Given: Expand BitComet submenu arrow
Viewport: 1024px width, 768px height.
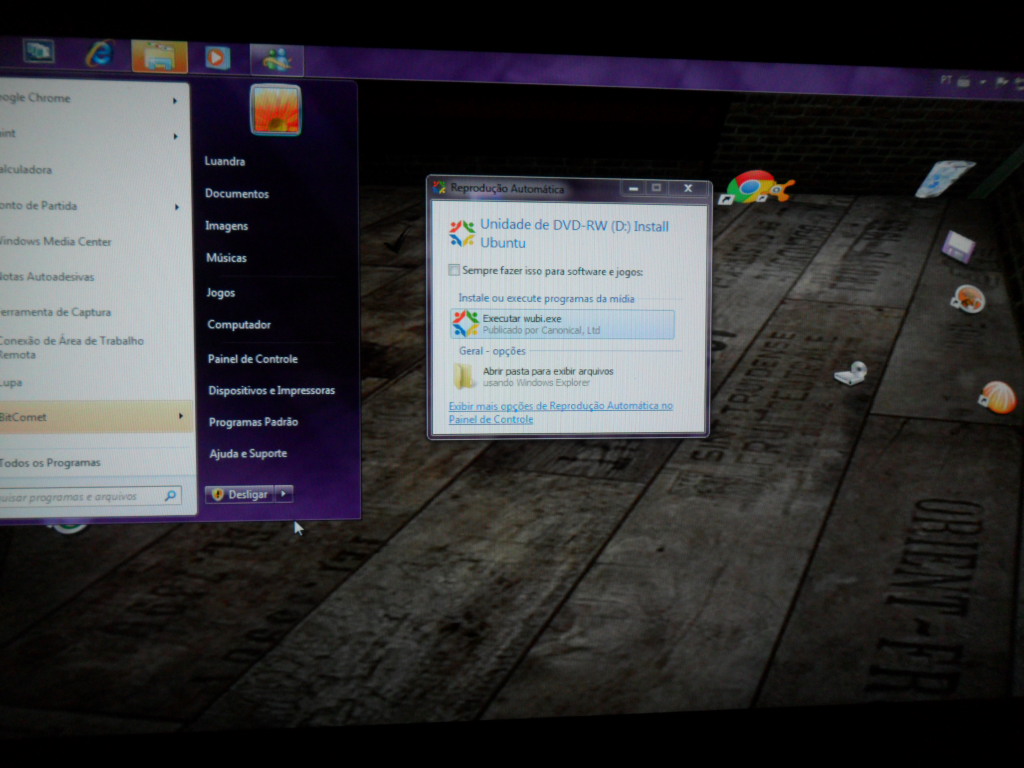Looking at the screenshot, I should (x=181, y=416).
